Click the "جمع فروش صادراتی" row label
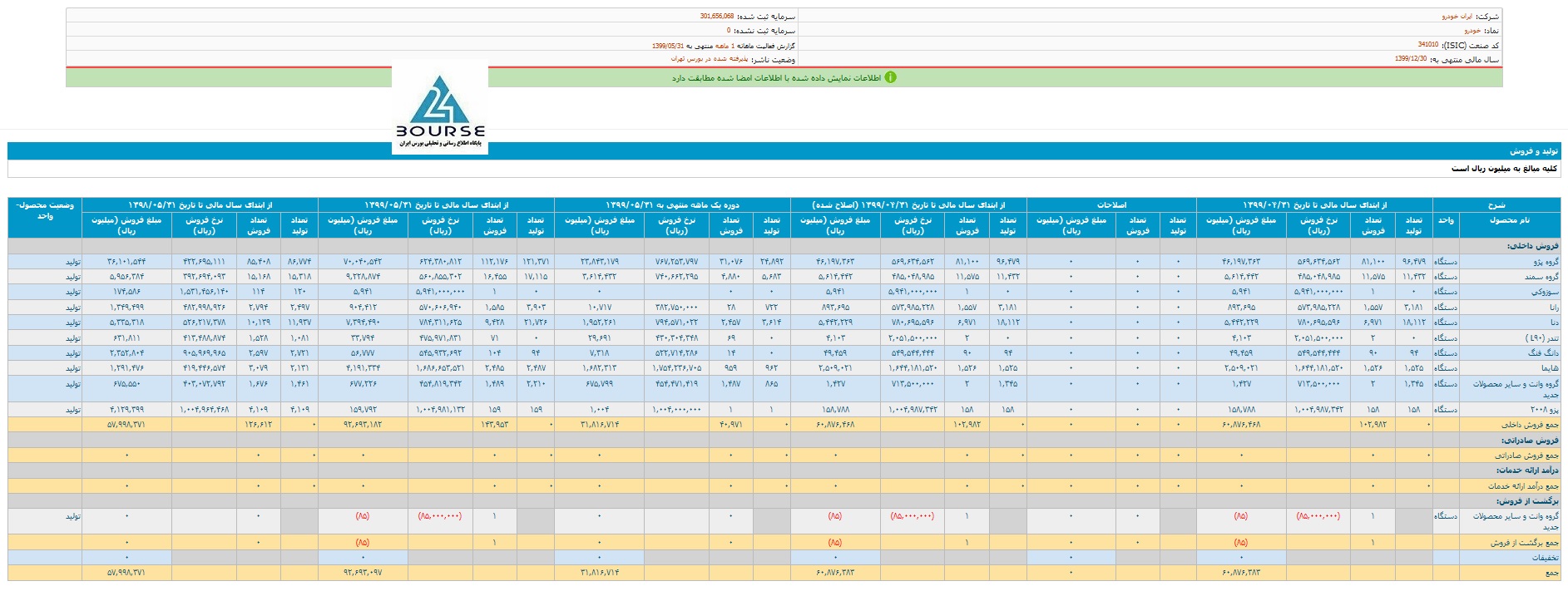 click(1527, 456)
